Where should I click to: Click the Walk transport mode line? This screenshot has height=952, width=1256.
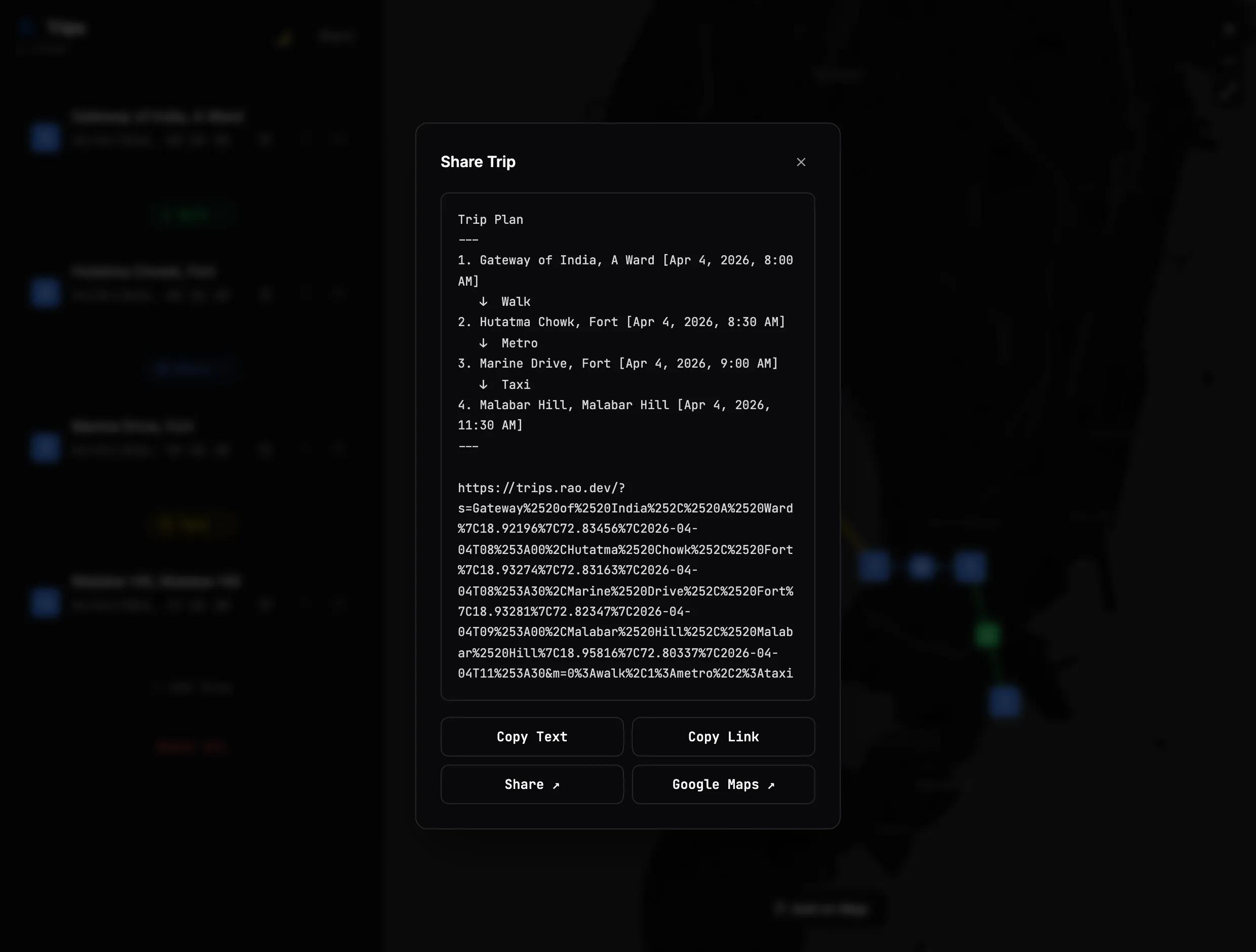click(516, 302)
